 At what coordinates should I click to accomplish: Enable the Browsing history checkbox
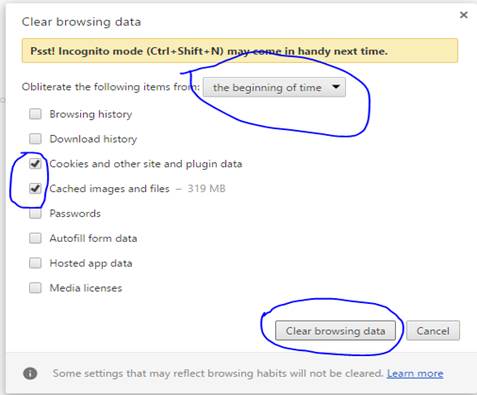point(35,114)
